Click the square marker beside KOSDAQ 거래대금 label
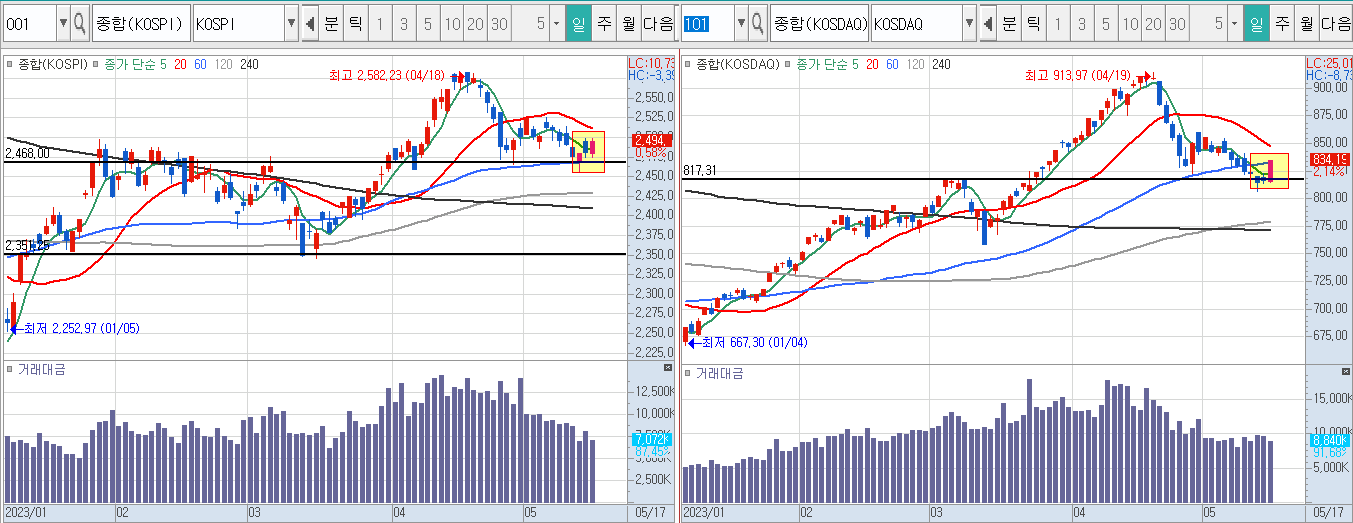This screenshot has height=523, width=1353. [689, 372]
